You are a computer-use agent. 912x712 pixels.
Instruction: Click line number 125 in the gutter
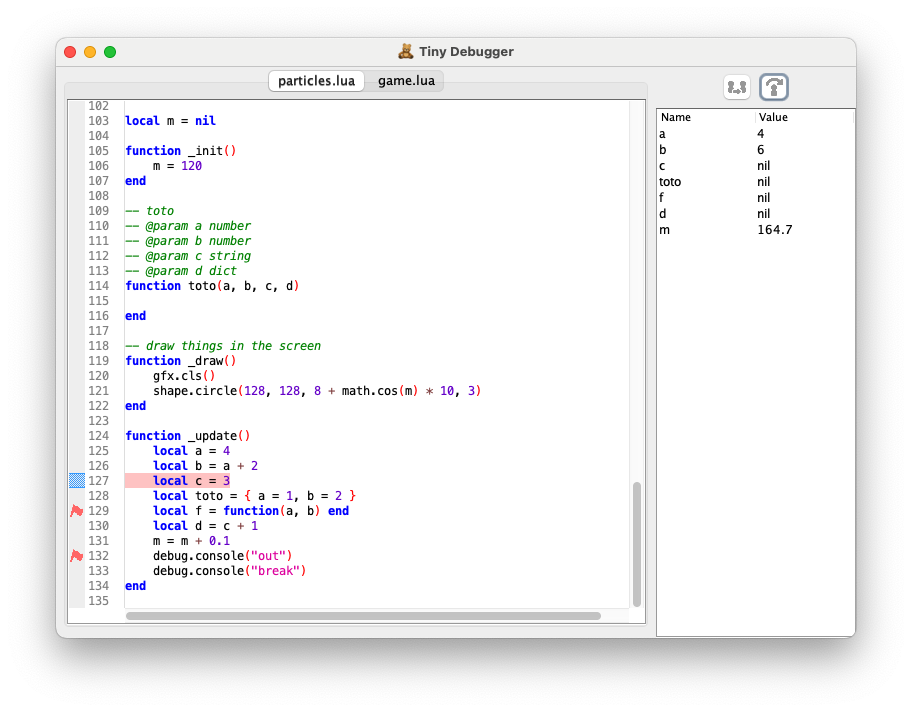coord(98,451)
